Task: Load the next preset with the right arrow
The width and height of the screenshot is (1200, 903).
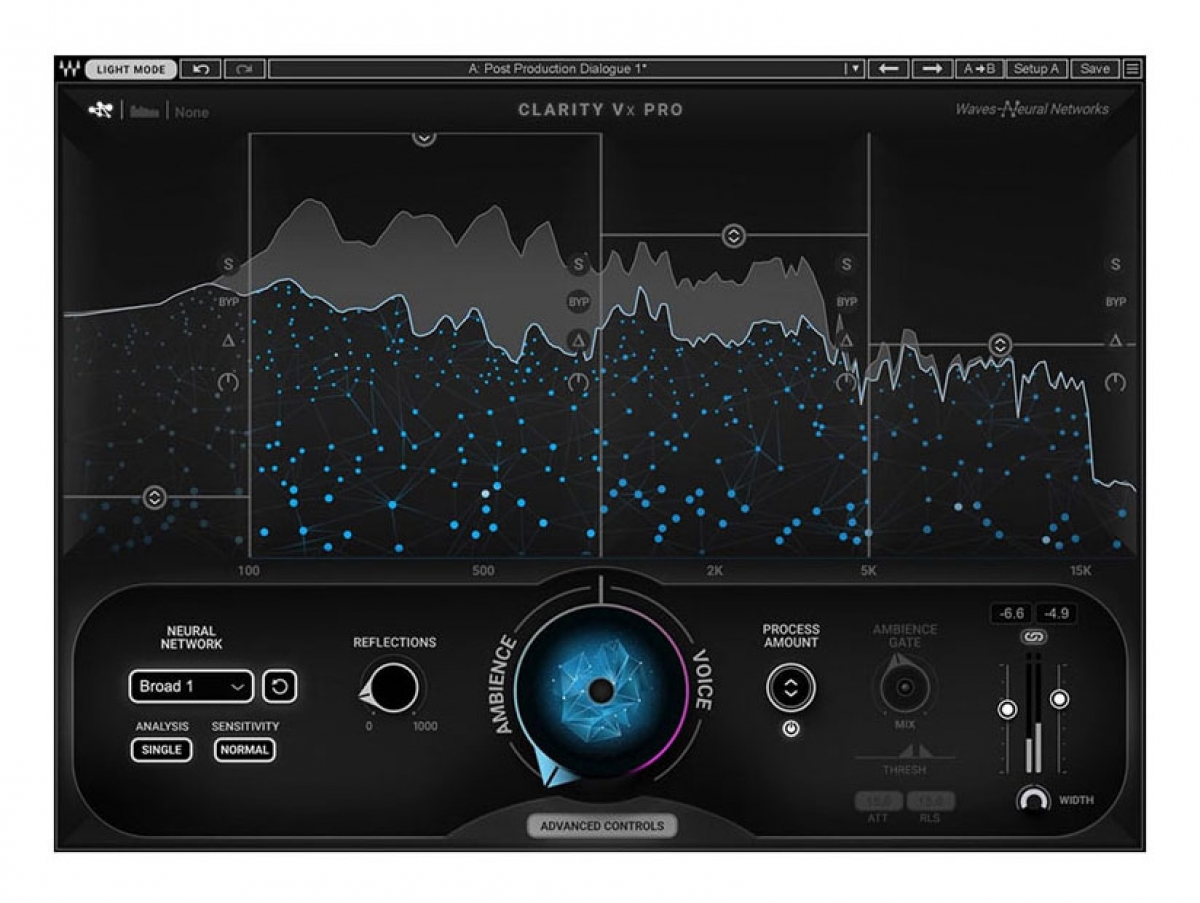Action: pos(932,69)
